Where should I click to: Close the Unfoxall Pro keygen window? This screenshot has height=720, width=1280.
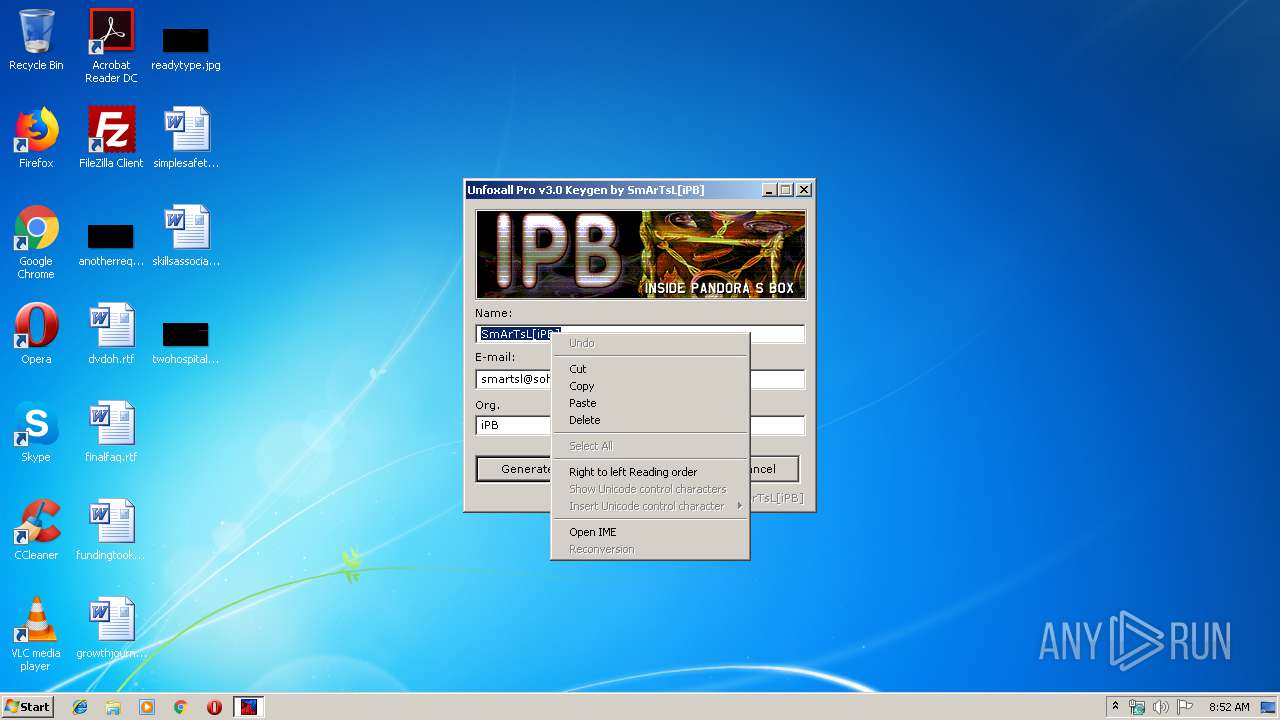click(804, 190)
